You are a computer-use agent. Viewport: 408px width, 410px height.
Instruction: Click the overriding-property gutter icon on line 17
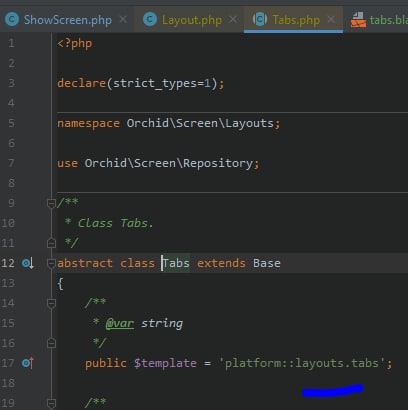[x=28, y=363]
